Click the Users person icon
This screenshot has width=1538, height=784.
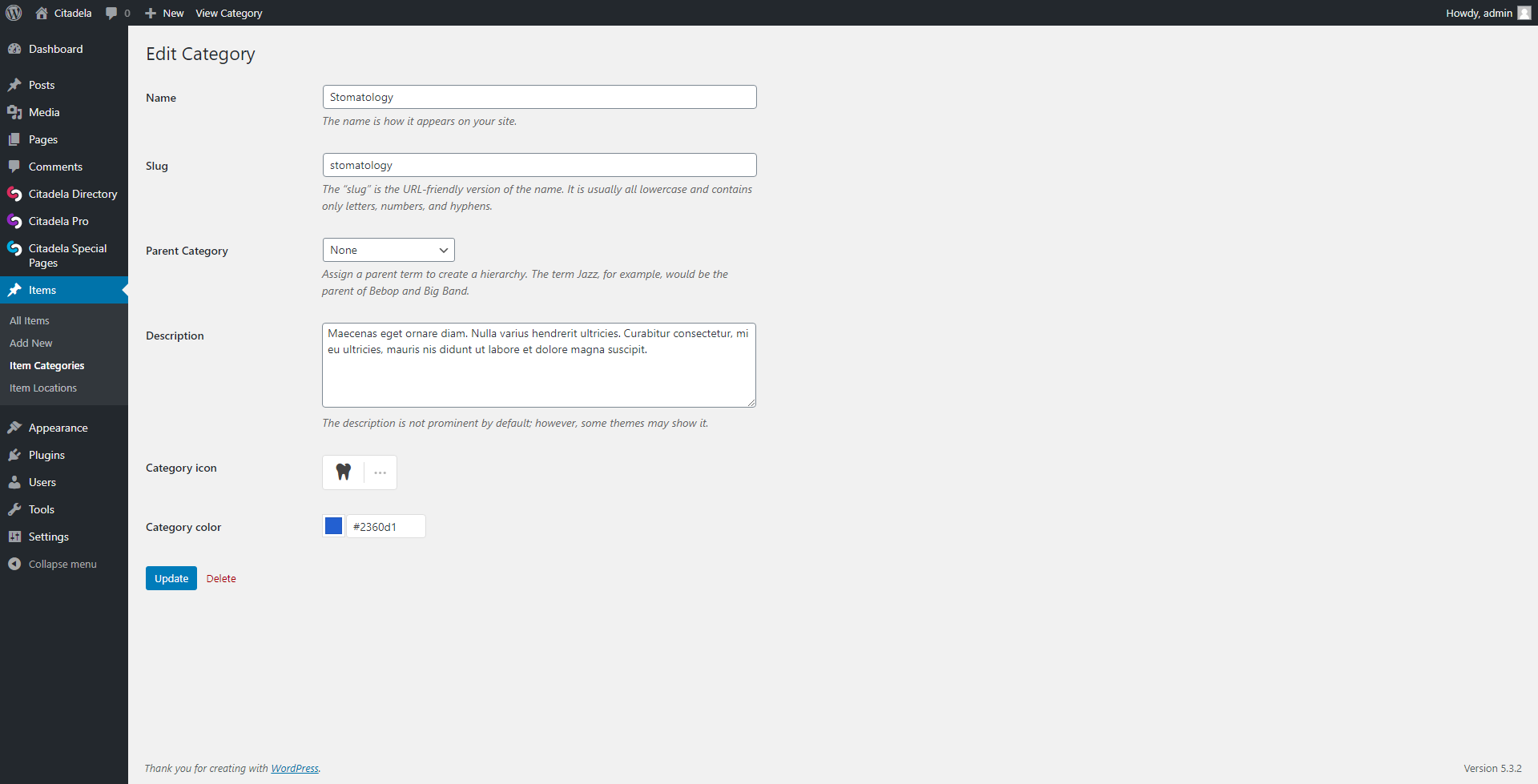tap(14, 482)
